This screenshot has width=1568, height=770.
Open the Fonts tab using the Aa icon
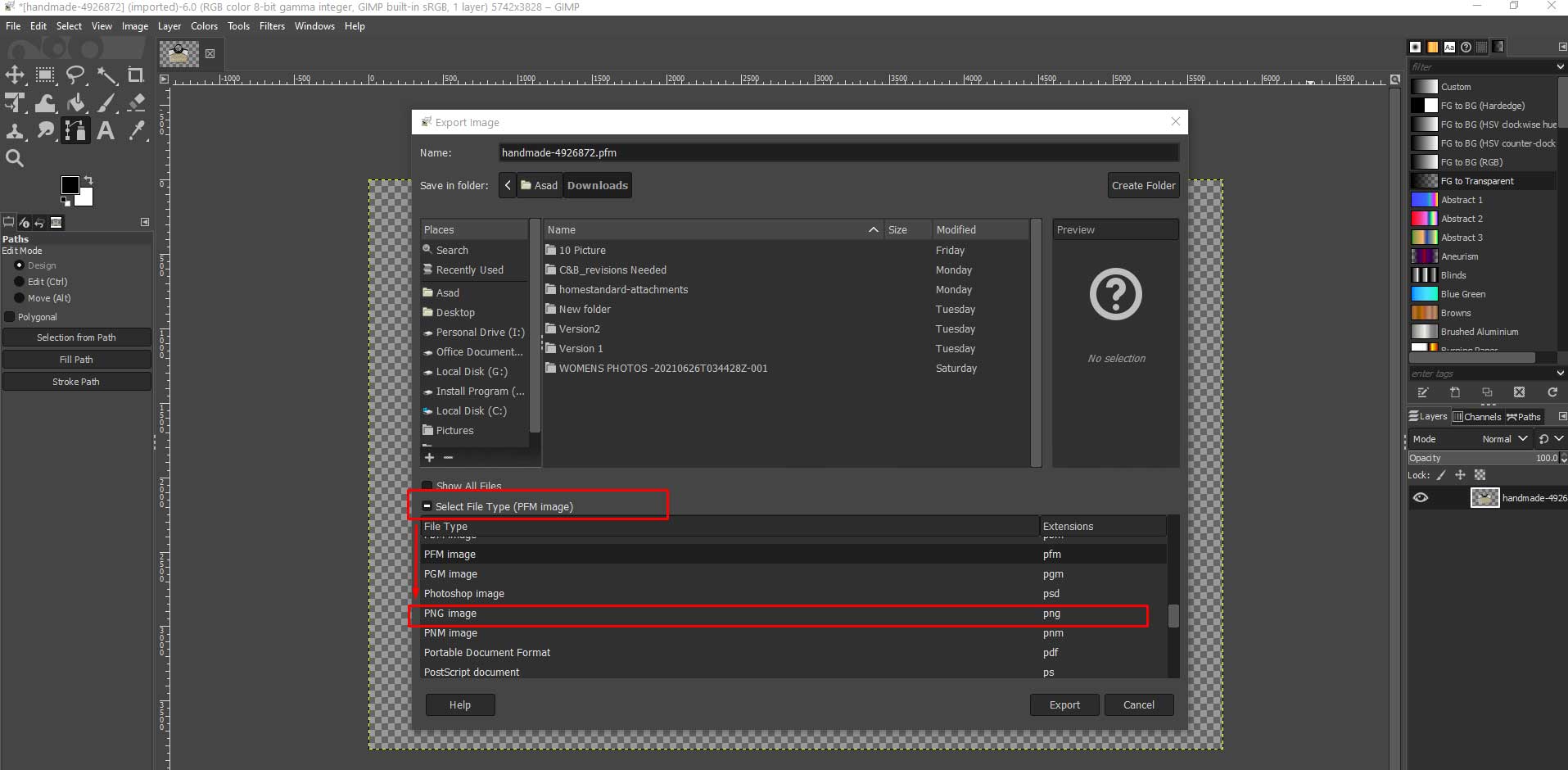tap(1450, 47)
